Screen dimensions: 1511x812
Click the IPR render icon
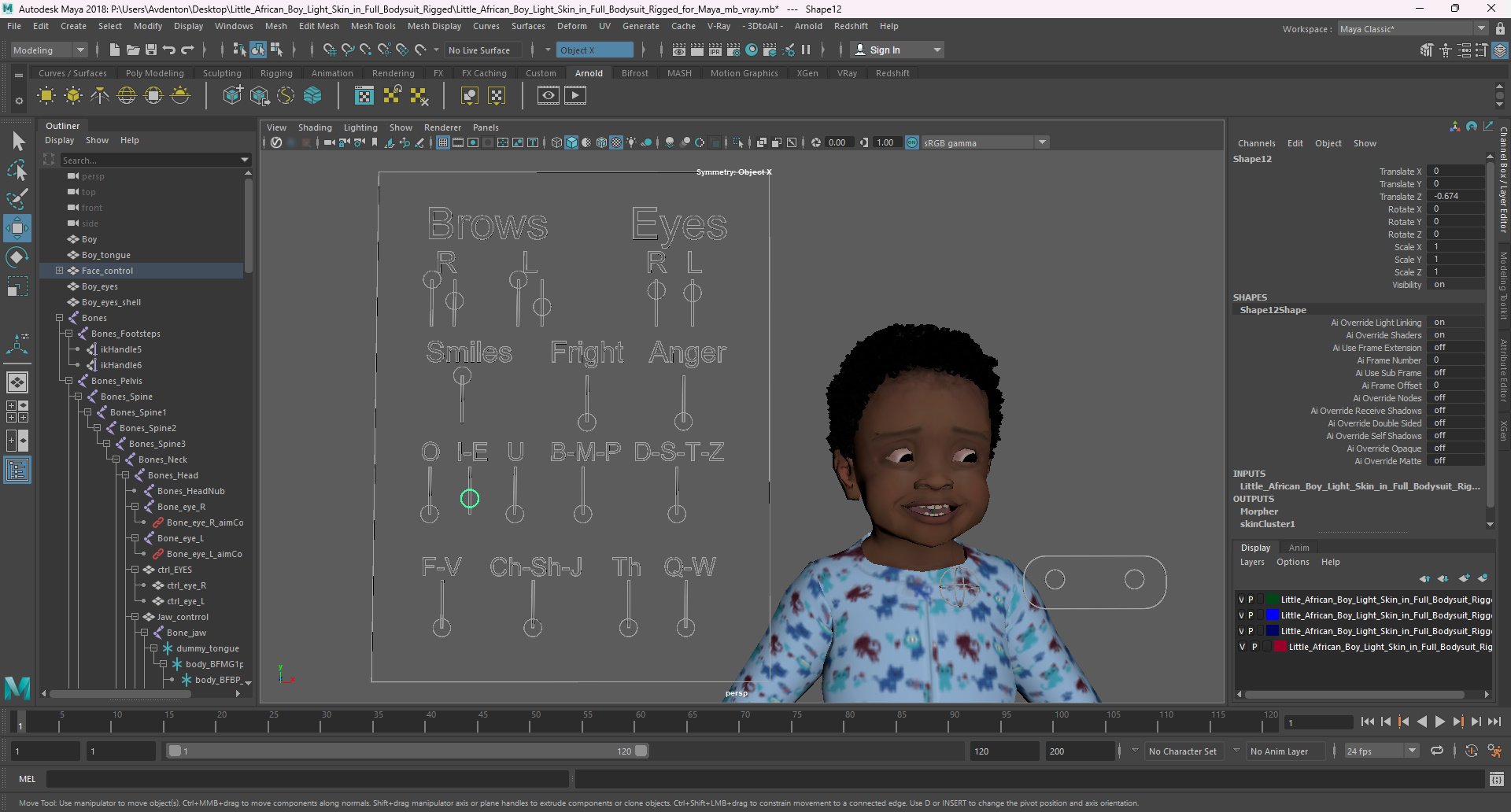(715, 50)
